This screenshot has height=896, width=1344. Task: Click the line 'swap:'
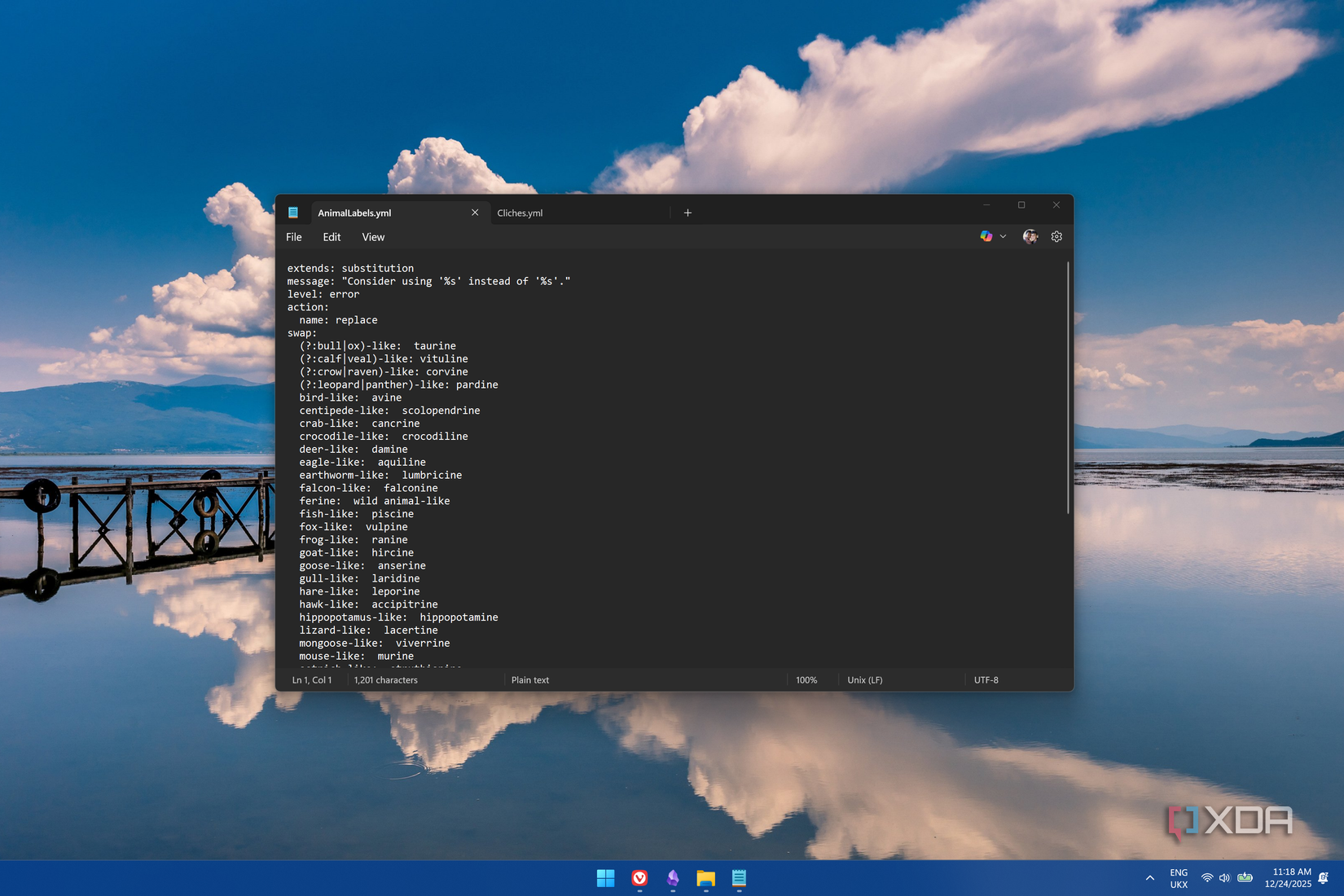(301, 333)
